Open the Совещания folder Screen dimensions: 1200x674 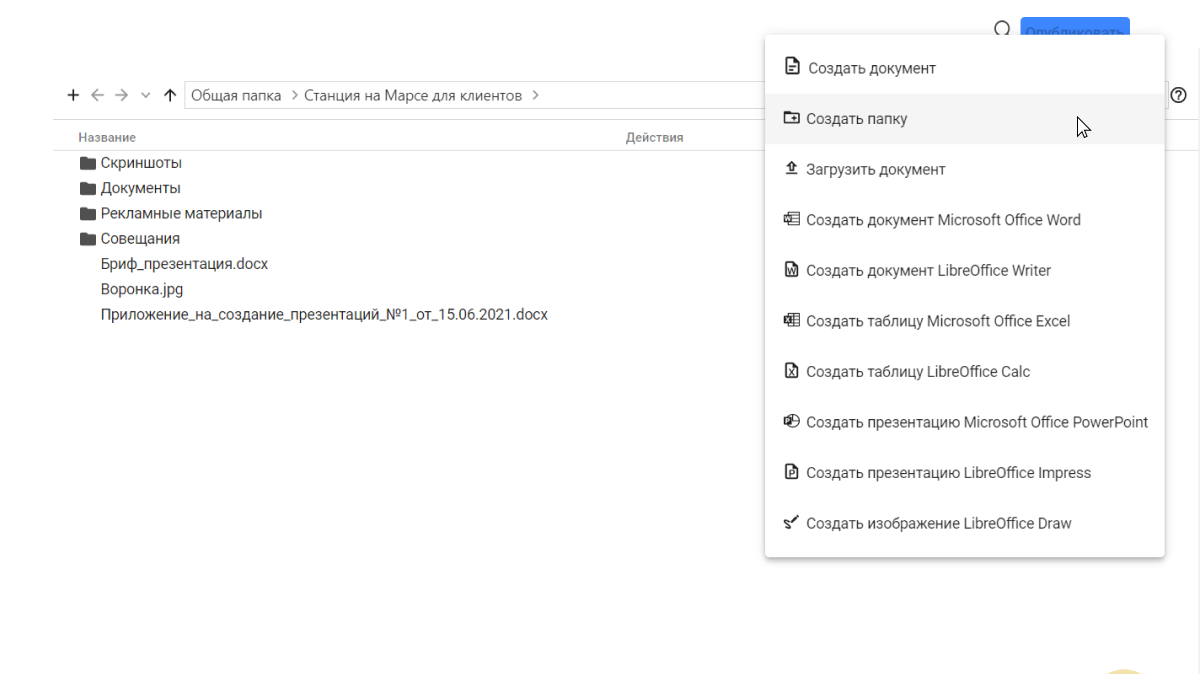[x=140, y=238]
